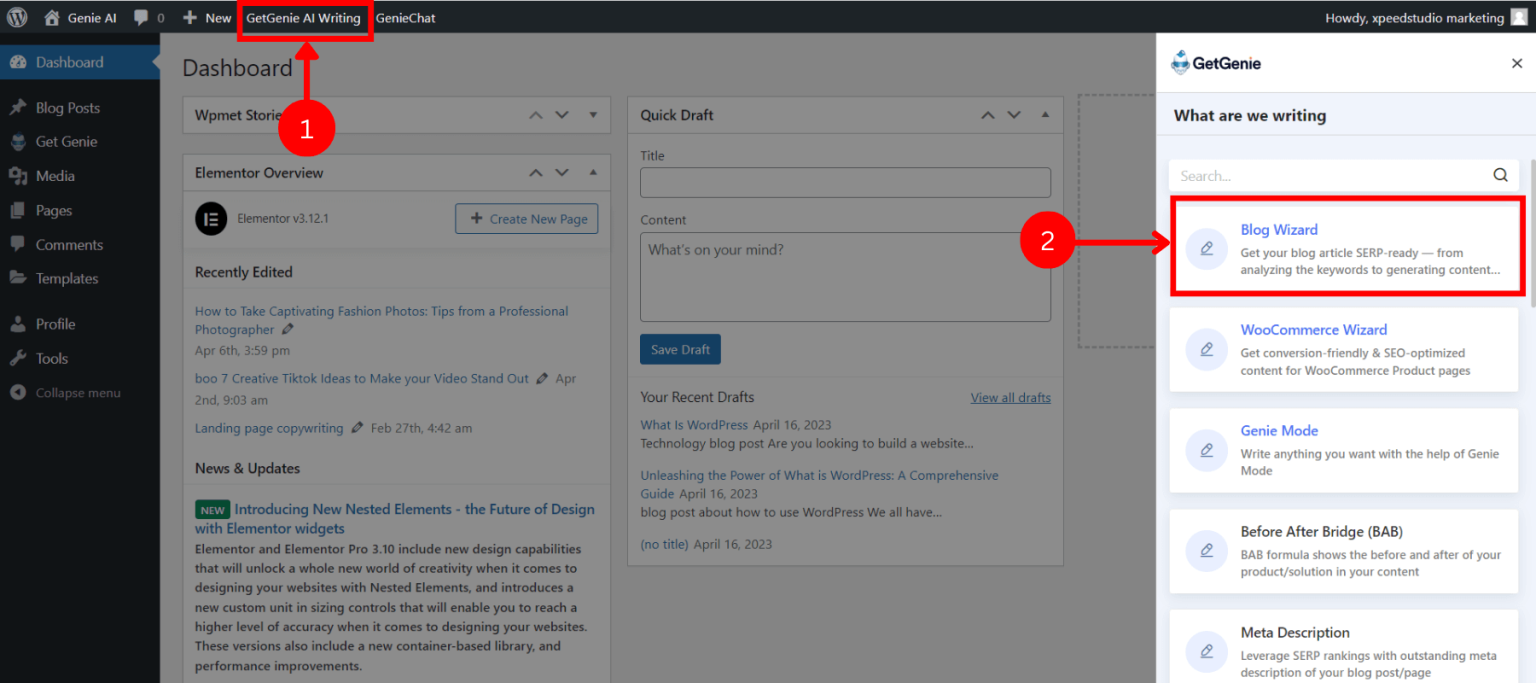Open Unleashing the Power of WordPress draft
Viewport: 1536px width, 683px height.
point(819,484)
